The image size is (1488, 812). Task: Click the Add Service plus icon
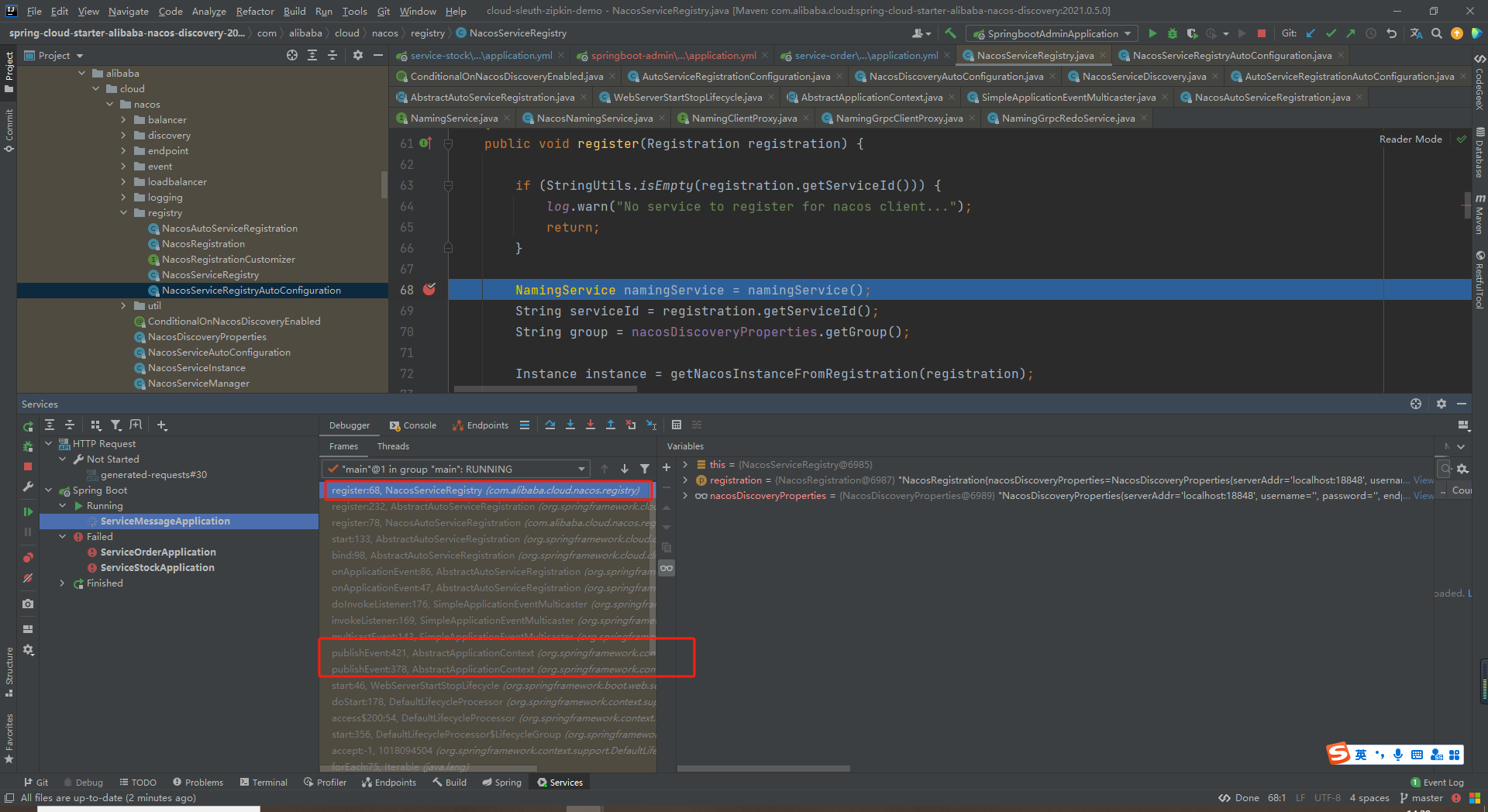[162, 425]
